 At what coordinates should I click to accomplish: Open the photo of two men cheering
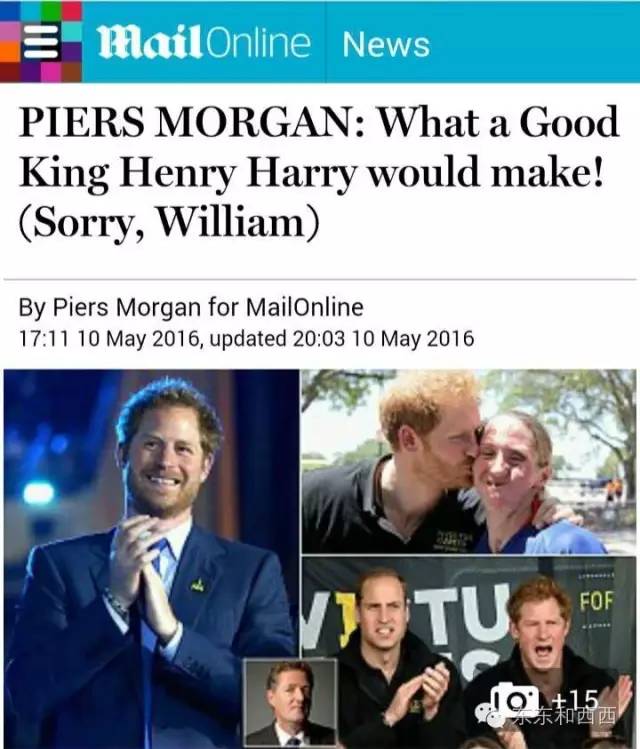coord(469,653)
